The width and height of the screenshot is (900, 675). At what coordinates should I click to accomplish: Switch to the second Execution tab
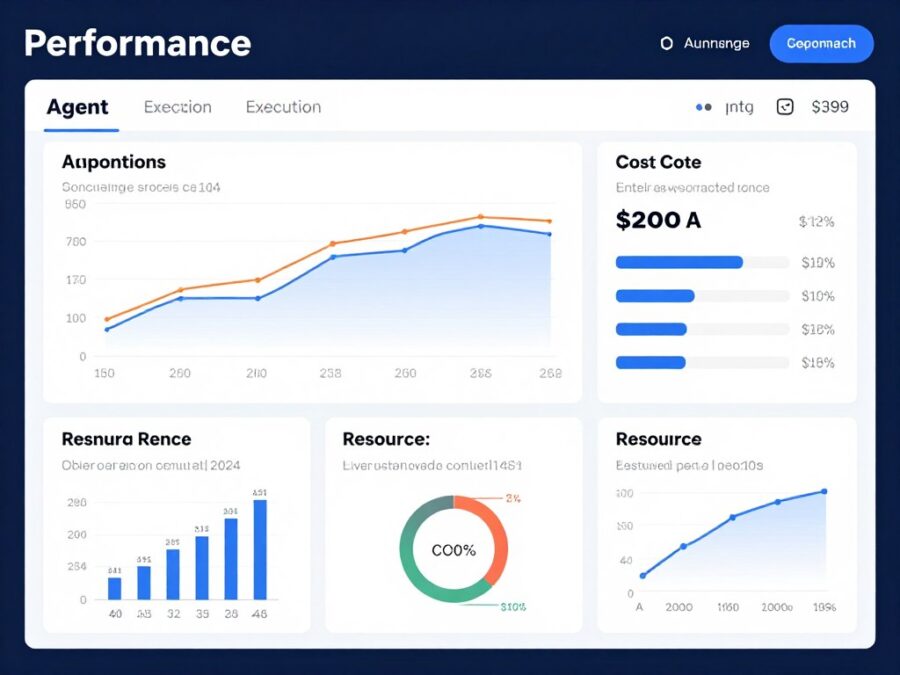tap(283, 106)
